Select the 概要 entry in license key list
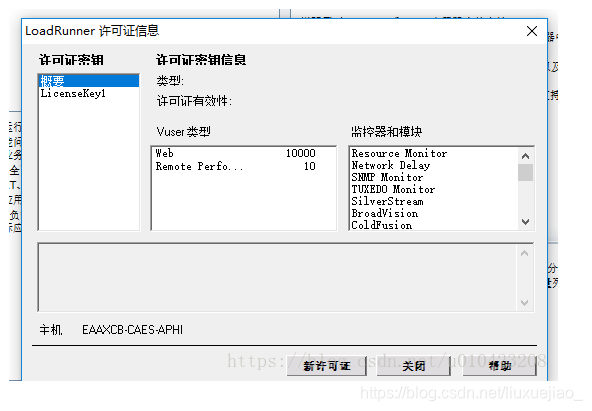Image resolution: width=592 pixels, height=411 pixels. pos(89,81)
